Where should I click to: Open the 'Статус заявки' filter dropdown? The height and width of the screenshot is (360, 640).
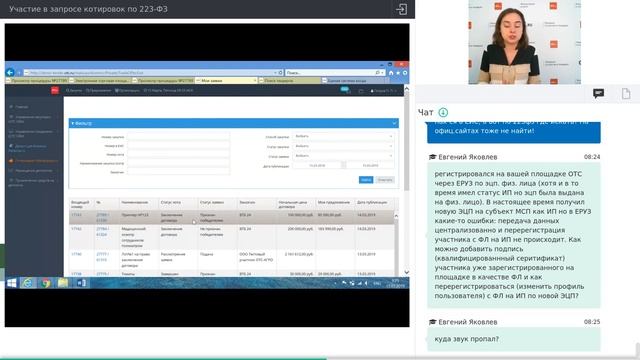(x=343, y=156)
